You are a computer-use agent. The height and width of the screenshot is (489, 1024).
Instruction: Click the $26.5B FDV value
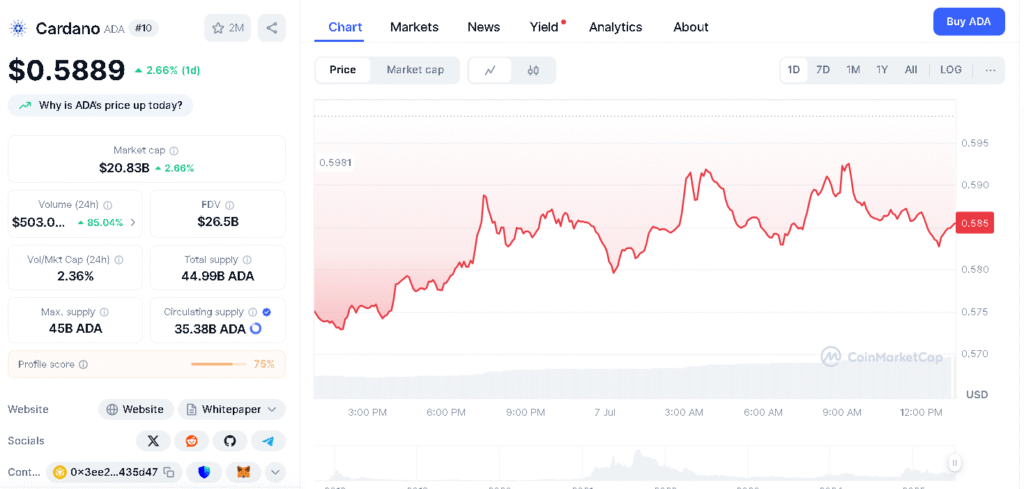tap(218, 222)
